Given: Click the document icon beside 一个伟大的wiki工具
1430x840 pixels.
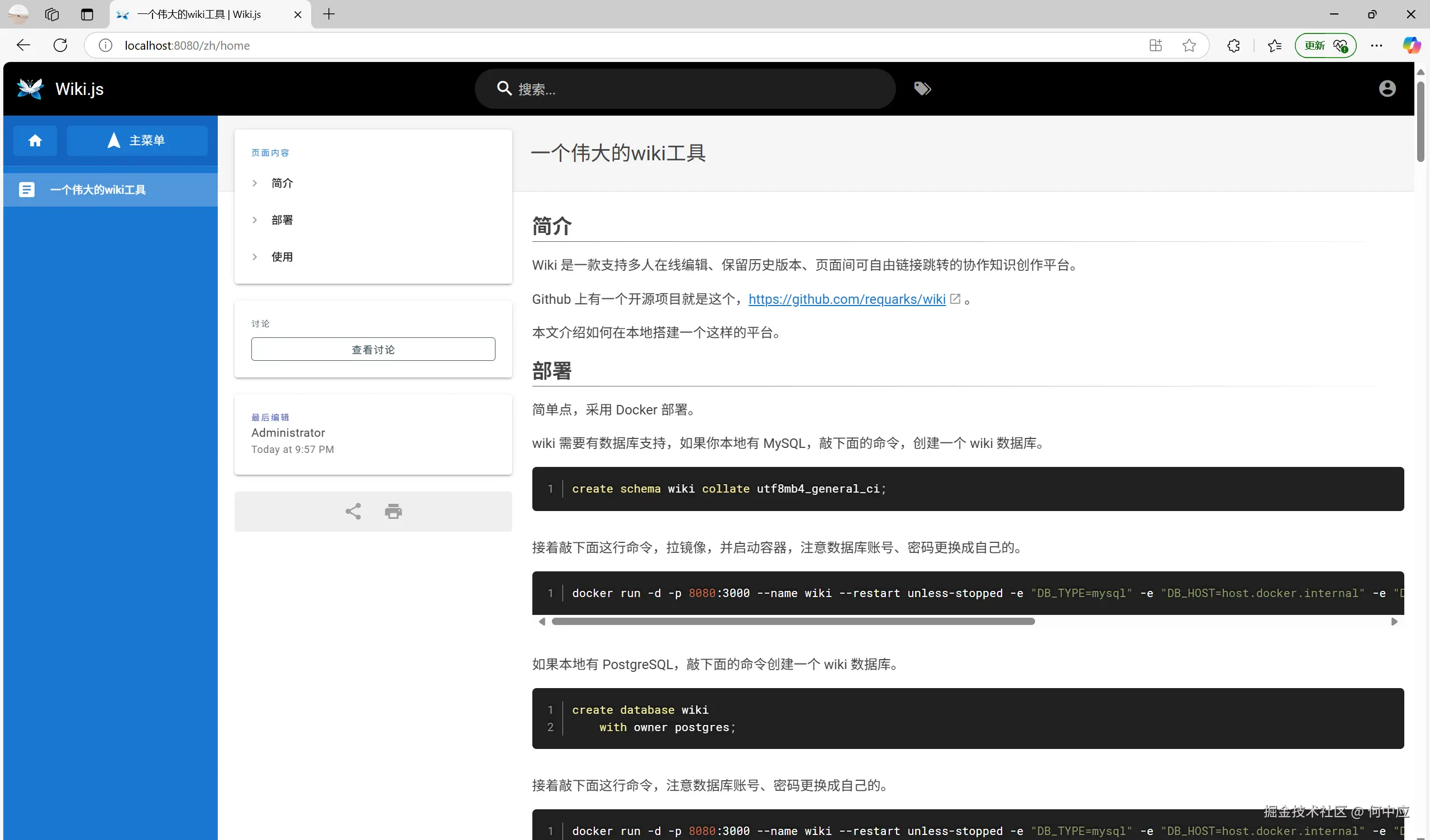Looking at the screenshot, I should click(26, 189).
